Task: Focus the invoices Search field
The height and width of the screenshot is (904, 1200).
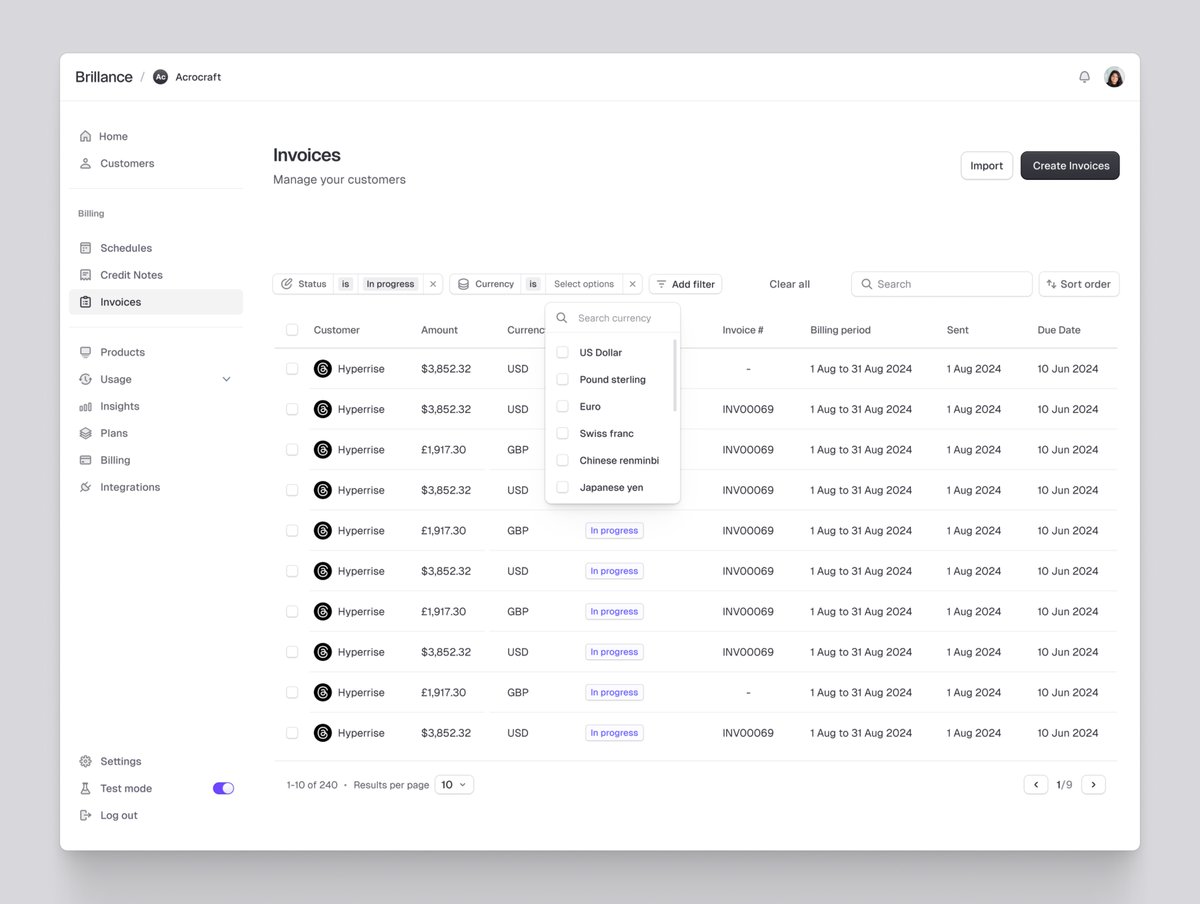Action: click(942, 284)
